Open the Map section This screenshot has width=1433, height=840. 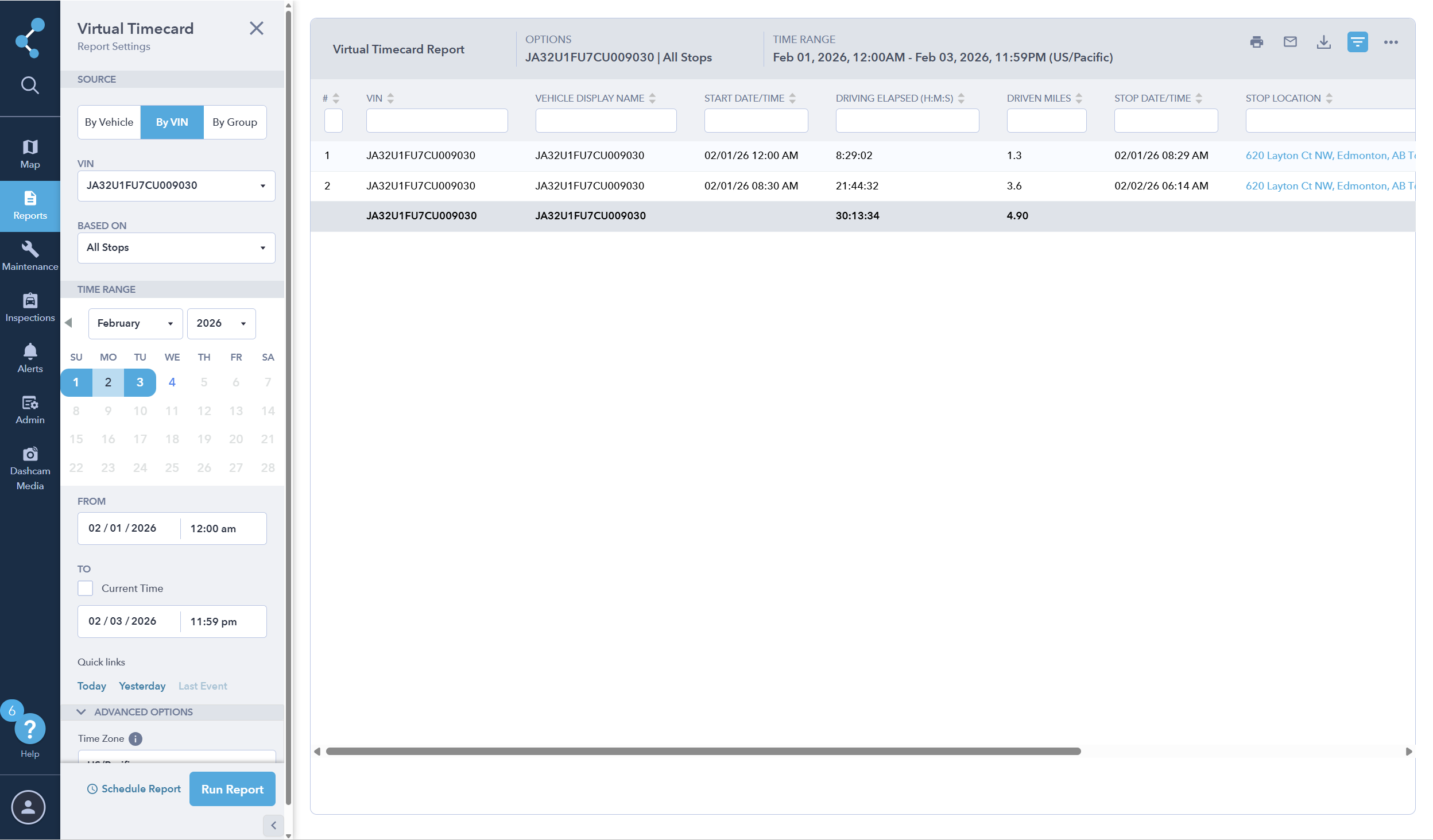click(x=30, y=154)
